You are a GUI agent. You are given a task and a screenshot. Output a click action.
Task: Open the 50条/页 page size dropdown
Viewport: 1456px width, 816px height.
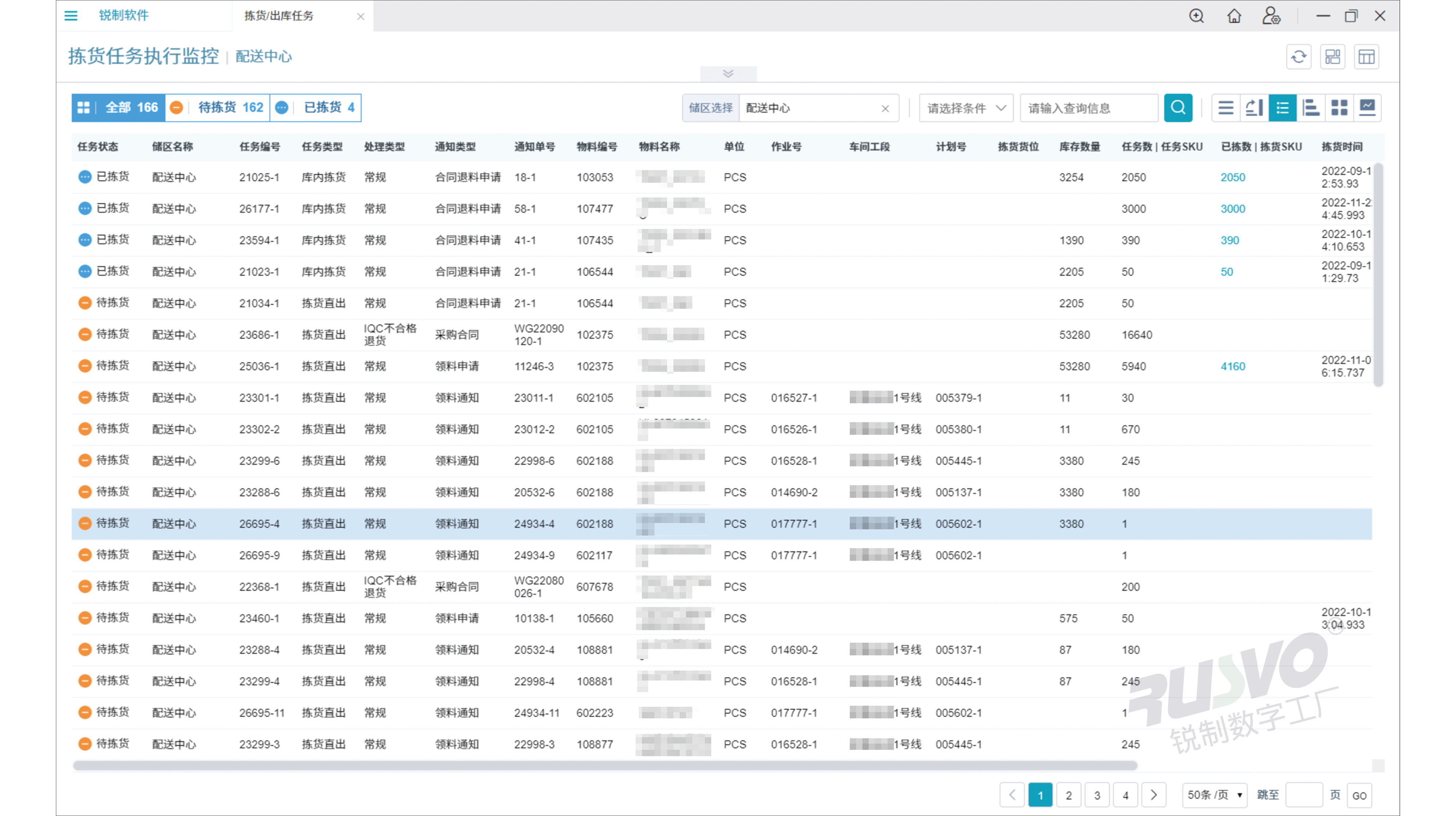tap(1214, 795)
